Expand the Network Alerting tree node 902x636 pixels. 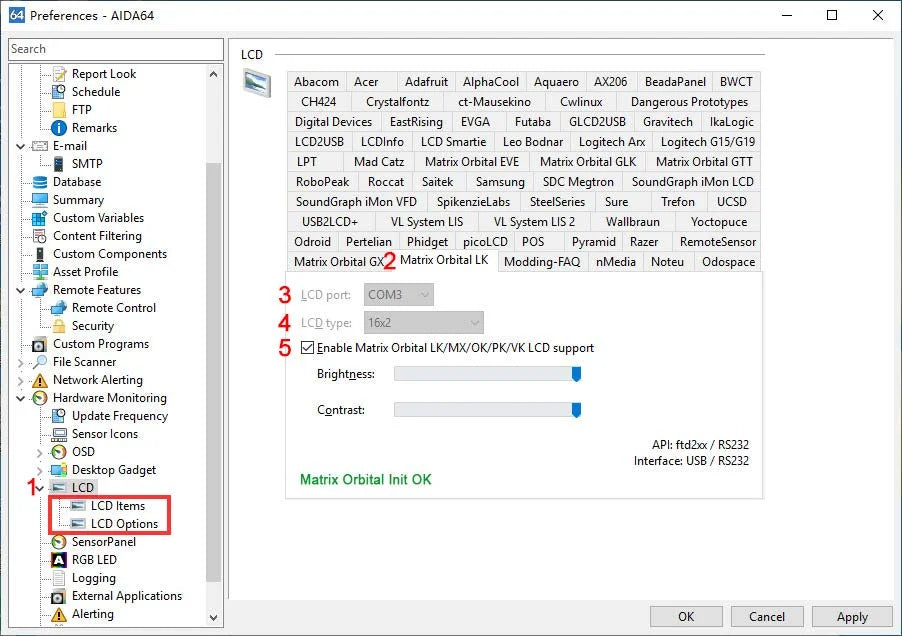21,380
